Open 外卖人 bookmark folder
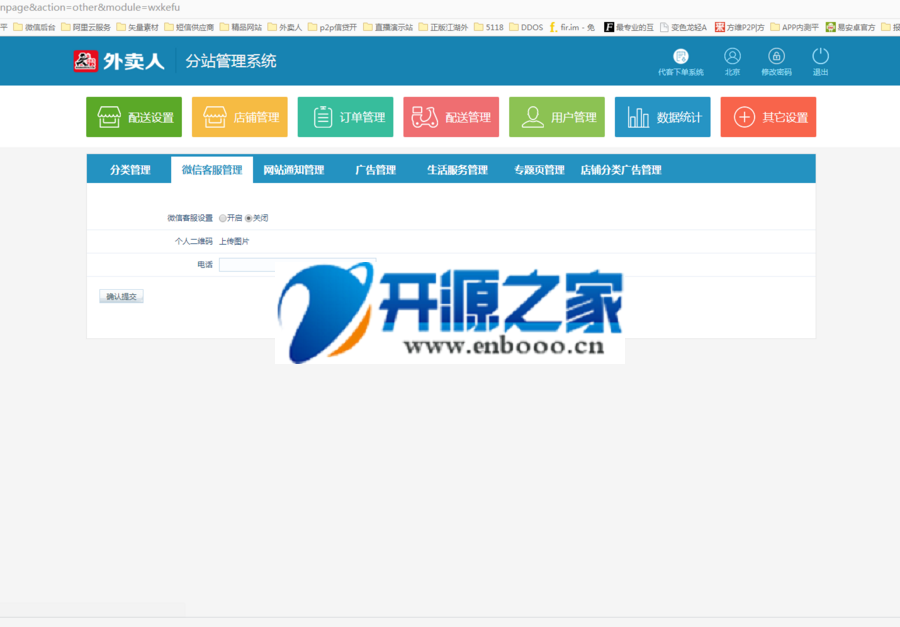The height and width of the screenshot is (627, 900). [285, 27]
